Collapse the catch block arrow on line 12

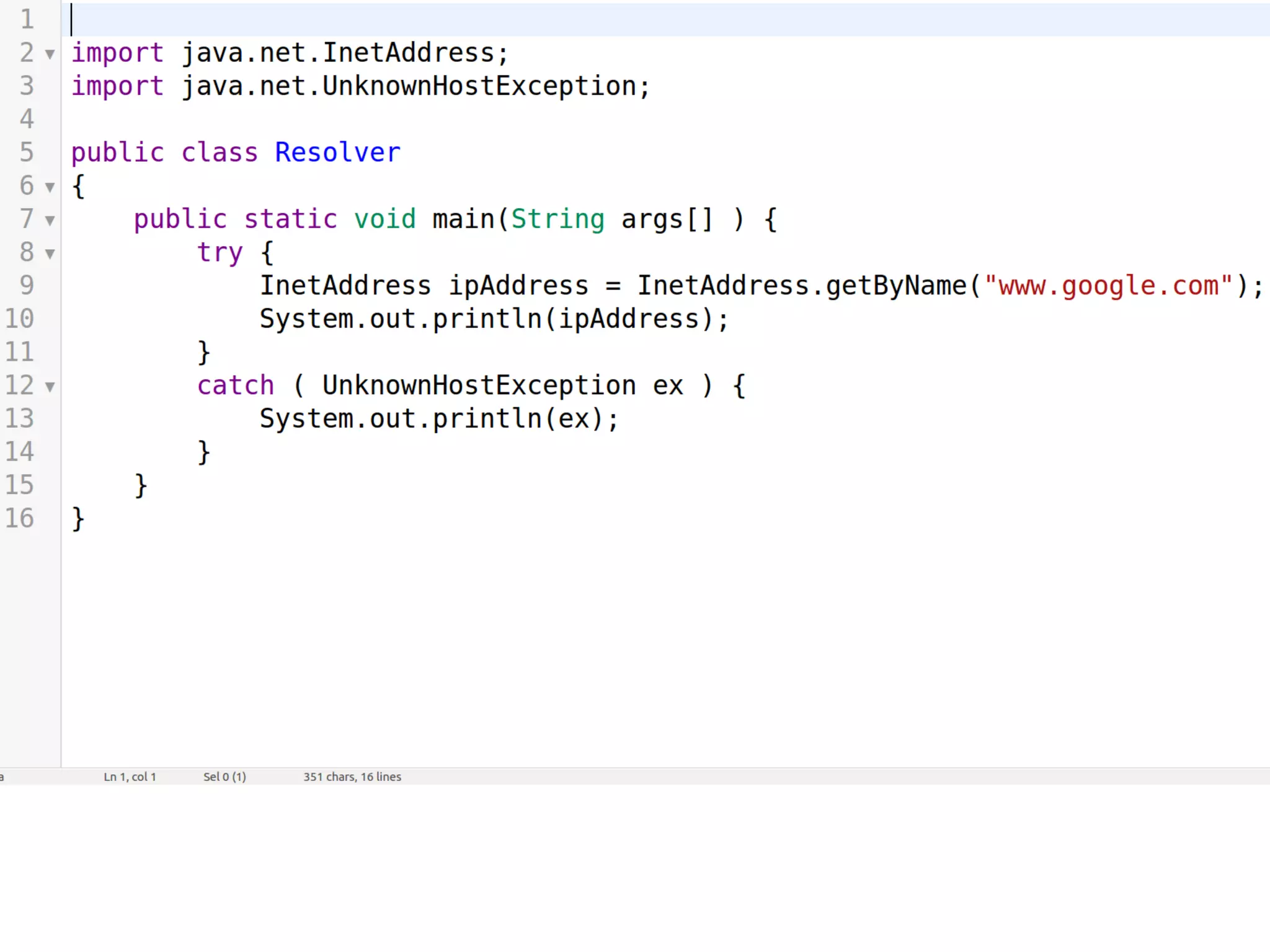[50, 387]
